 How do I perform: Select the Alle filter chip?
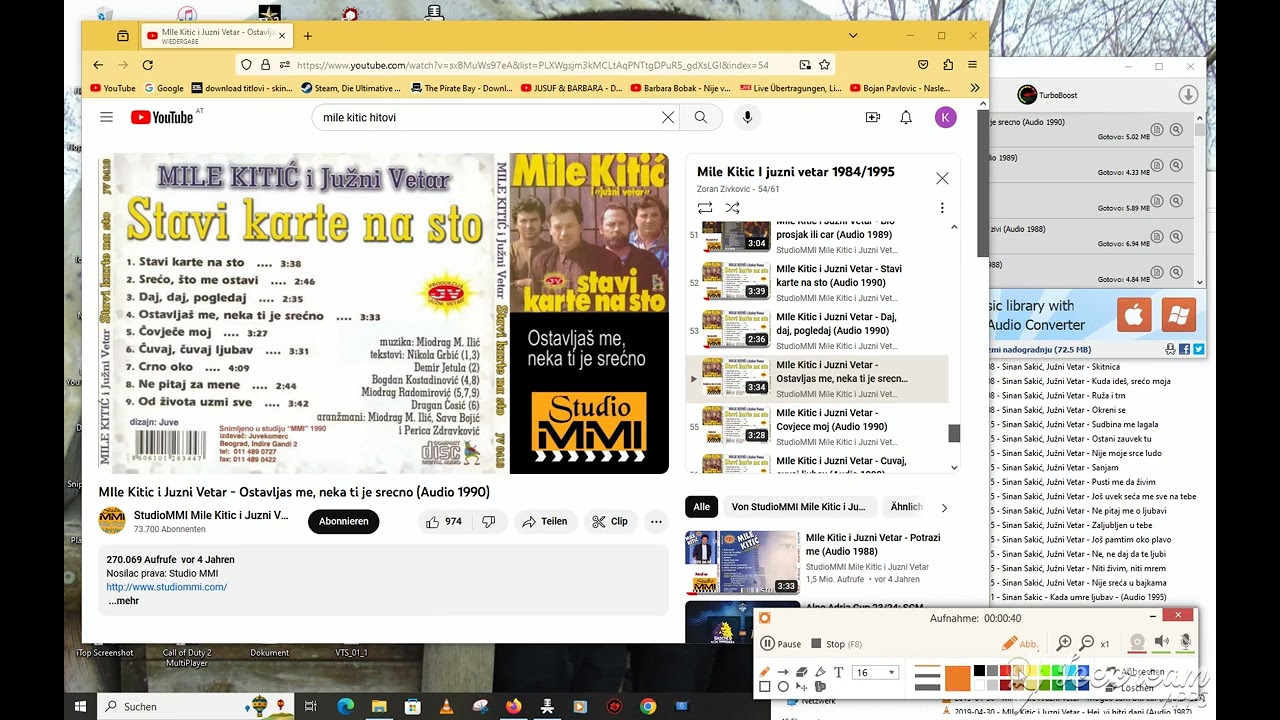[x=702, y=507]
